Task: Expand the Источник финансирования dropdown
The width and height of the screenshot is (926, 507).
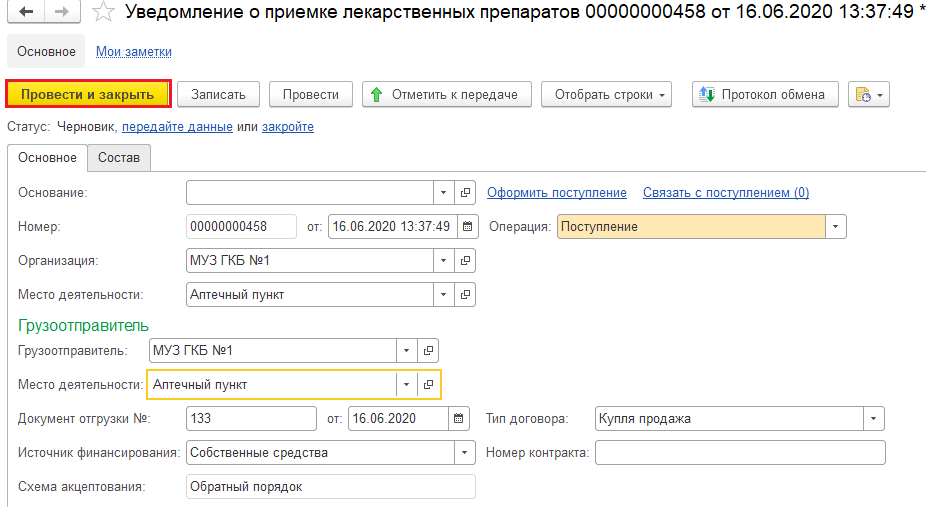Action: [x=465, y=453]
